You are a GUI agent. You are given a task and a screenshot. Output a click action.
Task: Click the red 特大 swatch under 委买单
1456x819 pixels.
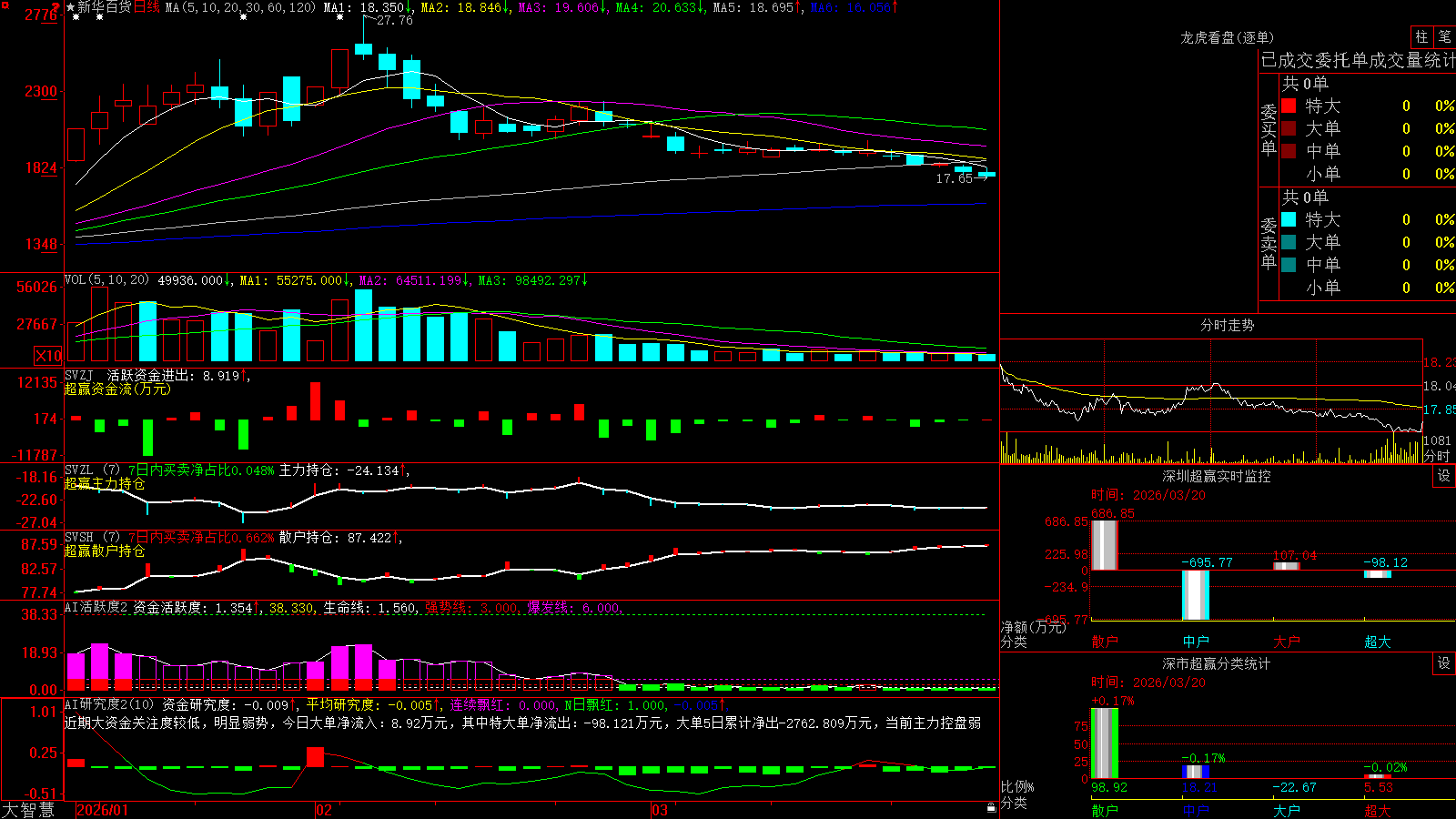(x=1289, y=106)
